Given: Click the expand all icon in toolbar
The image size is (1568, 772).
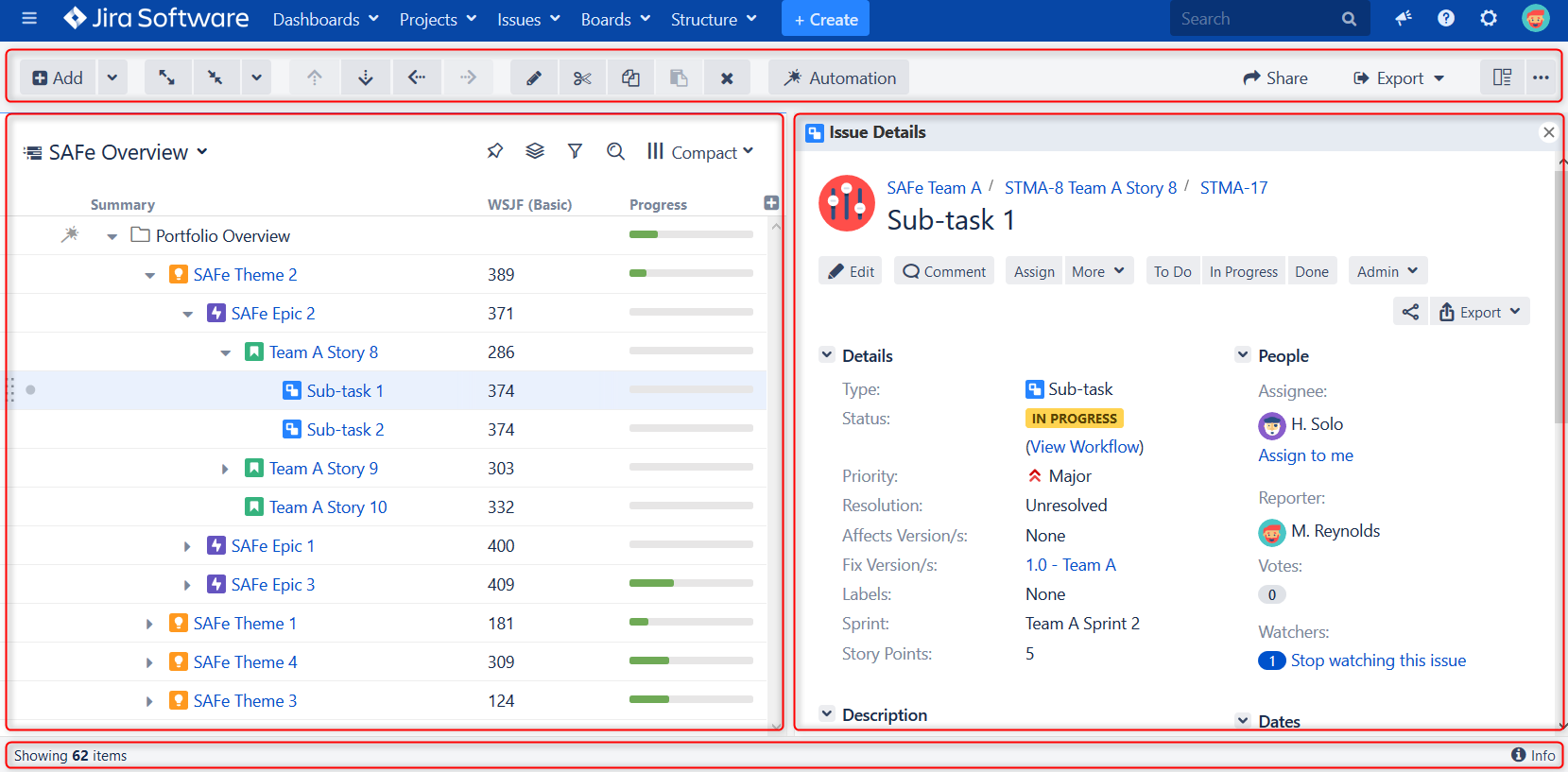Looking at the screenshot, I should 167,77.
